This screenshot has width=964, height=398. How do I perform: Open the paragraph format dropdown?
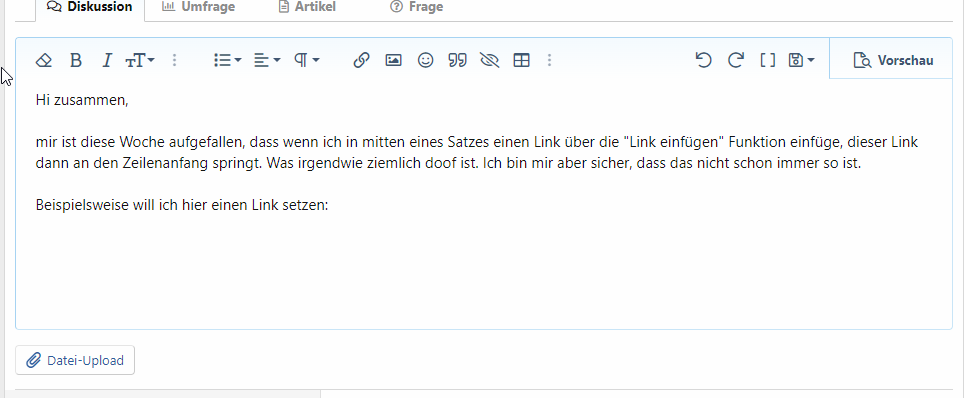(307, 60)
